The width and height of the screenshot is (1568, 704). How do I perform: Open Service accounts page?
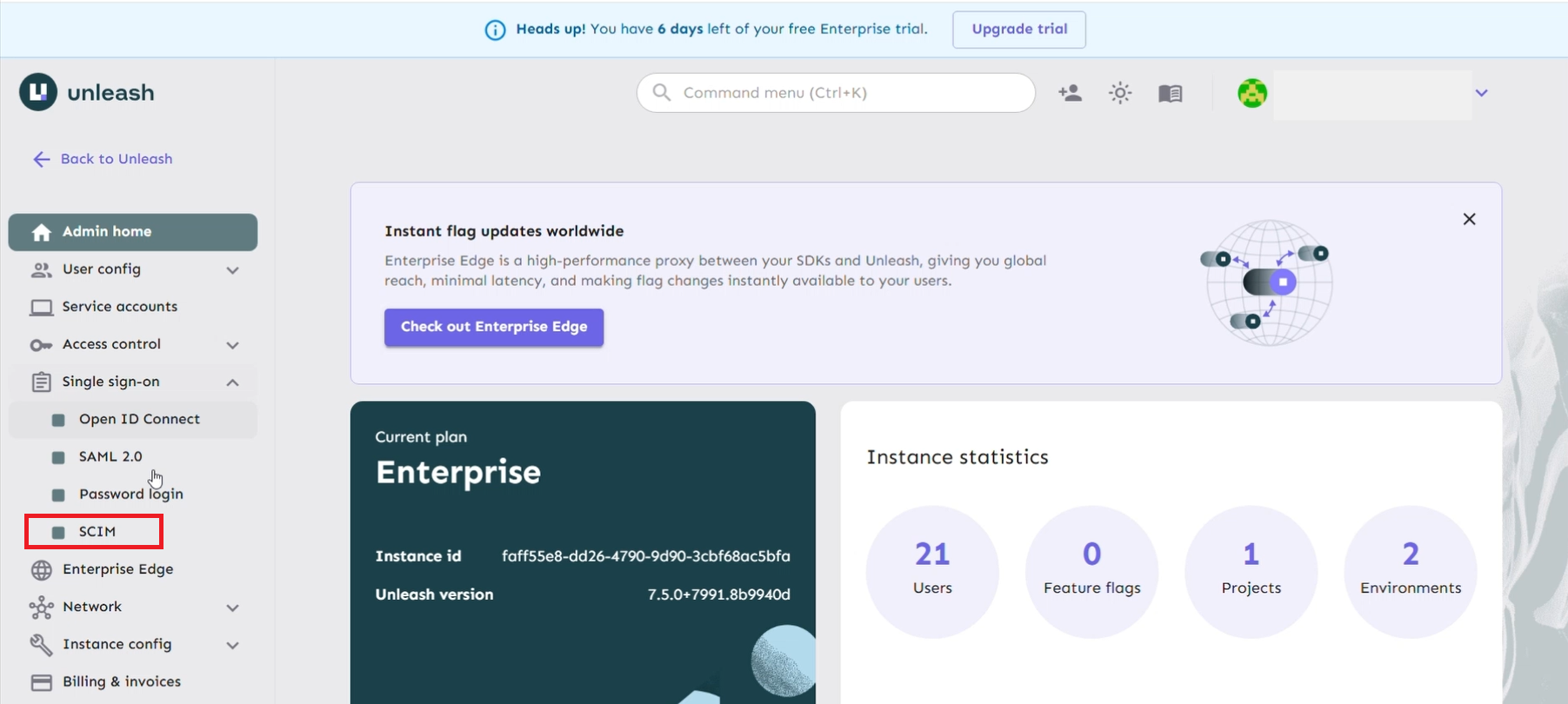133,307
